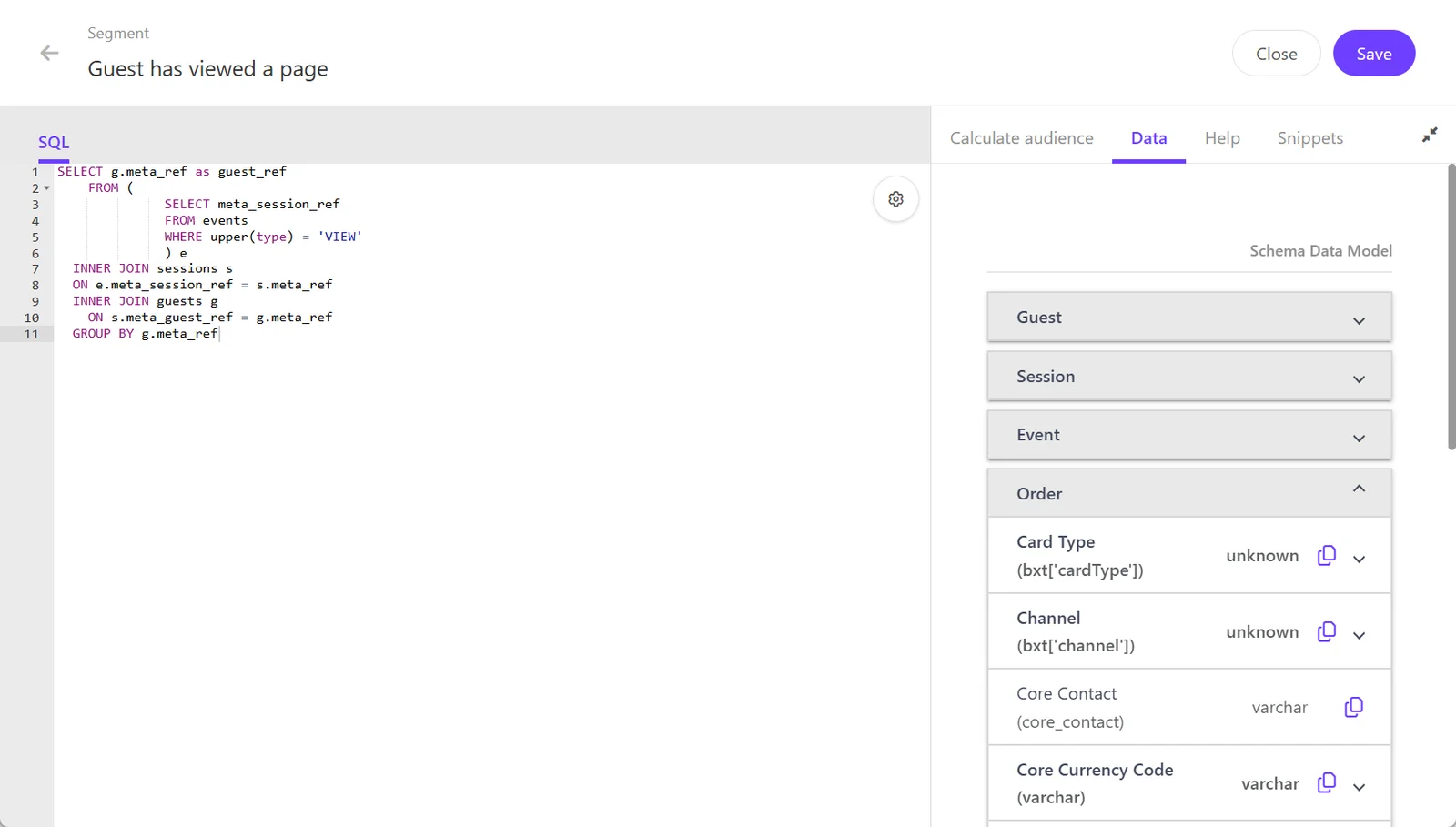1456x827 pixels.
Task: Save the segment
Action: 1374,54
